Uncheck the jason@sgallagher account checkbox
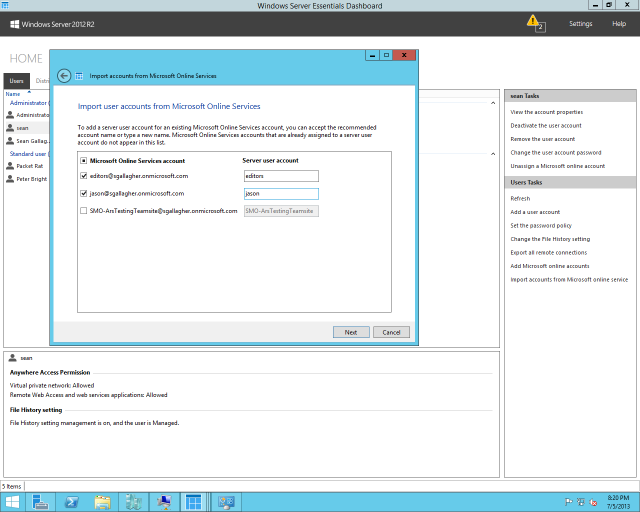 point(84,194)
